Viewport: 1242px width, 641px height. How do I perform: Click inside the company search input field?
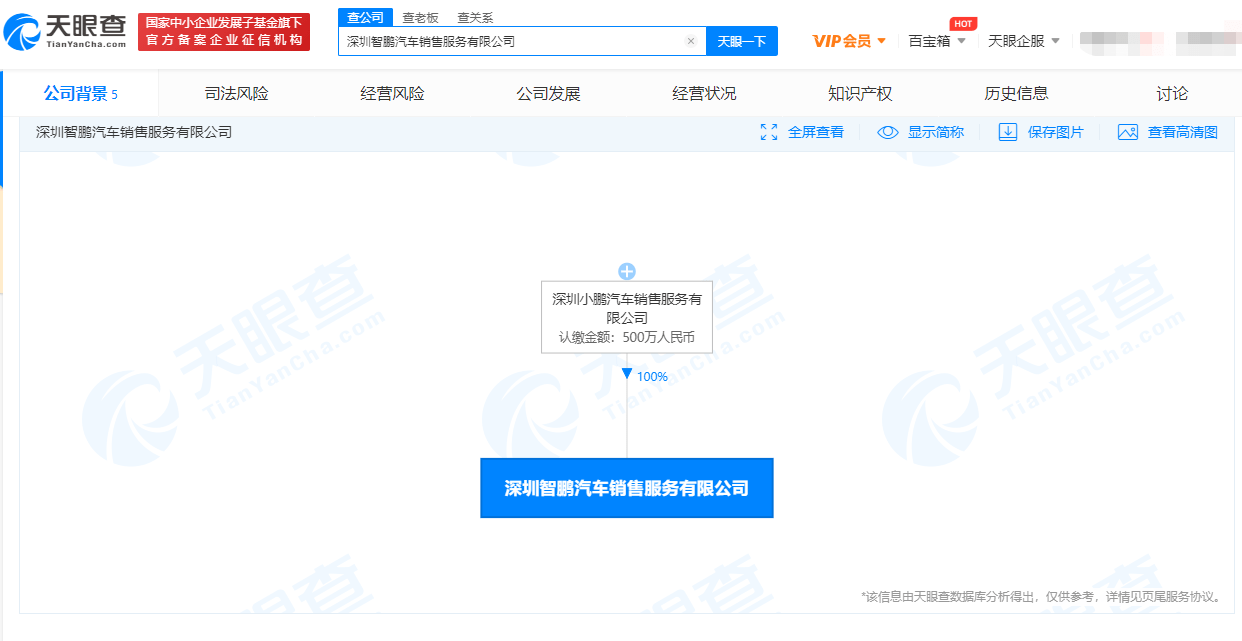point(500,40)
